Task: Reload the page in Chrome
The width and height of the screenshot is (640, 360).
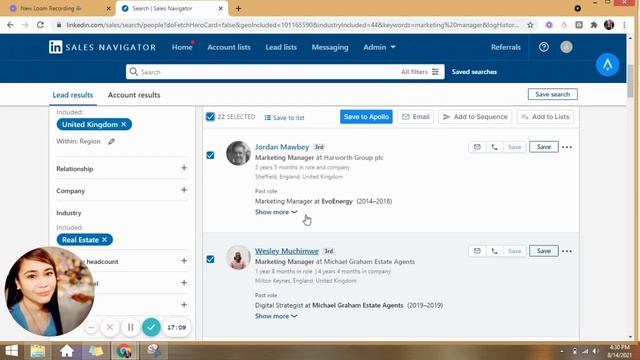Action: click(x=40, y=25)
